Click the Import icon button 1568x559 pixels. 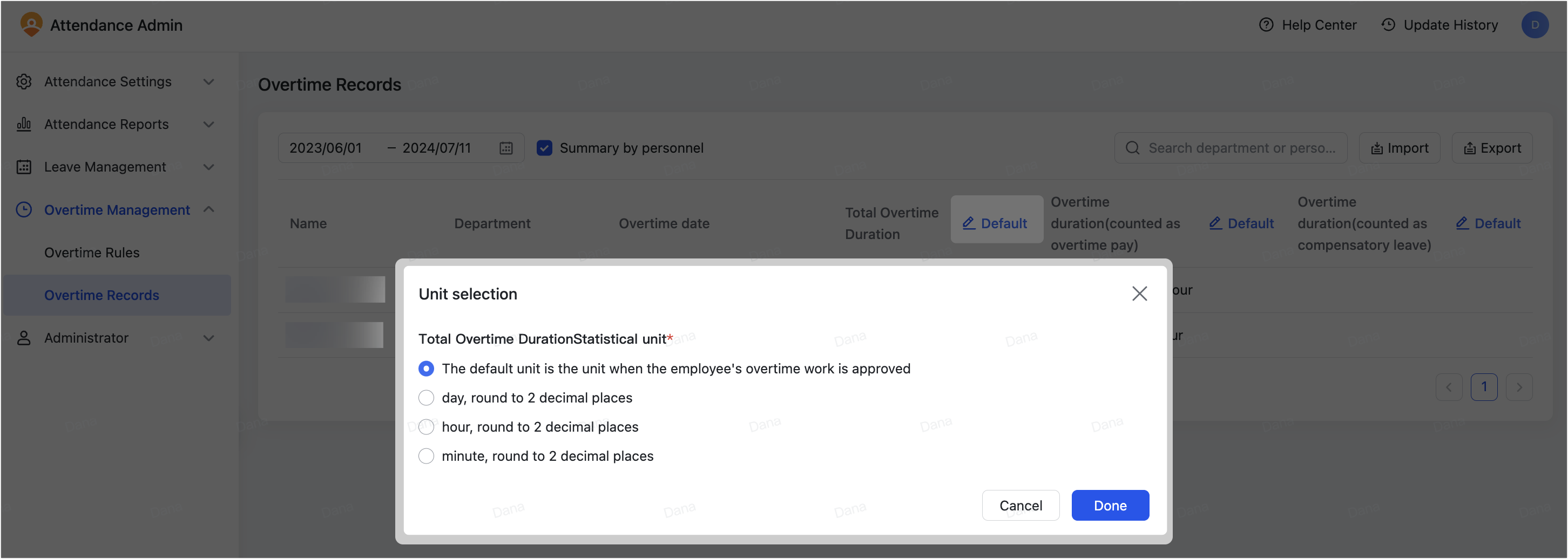pos(1377,148)
